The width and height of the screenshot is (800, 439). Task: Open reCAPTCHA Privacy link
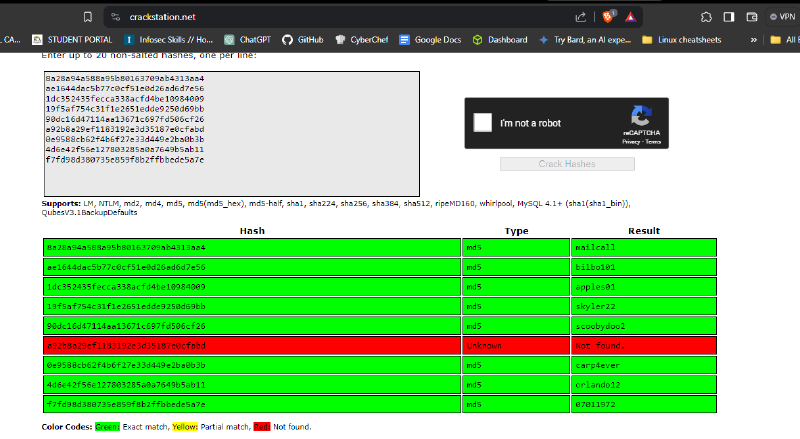pos(631,142)
